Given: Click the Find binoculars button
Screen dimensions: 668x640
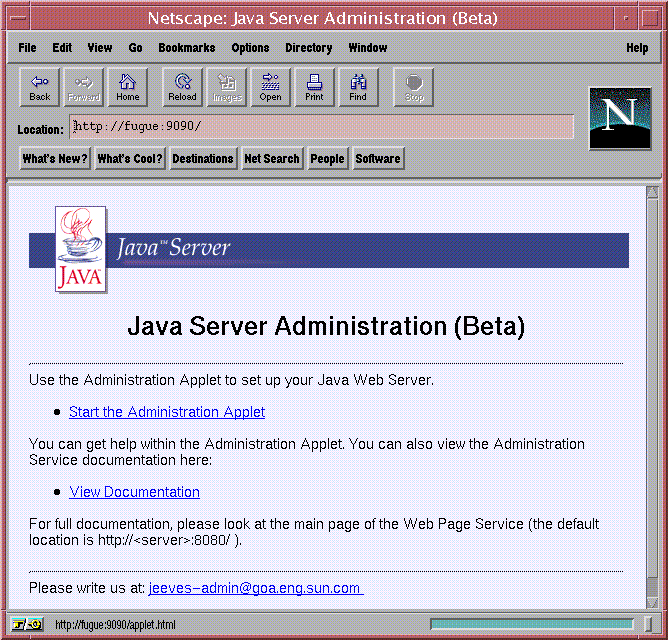Looking at the screenshot, I should click(x=358, y=87).
